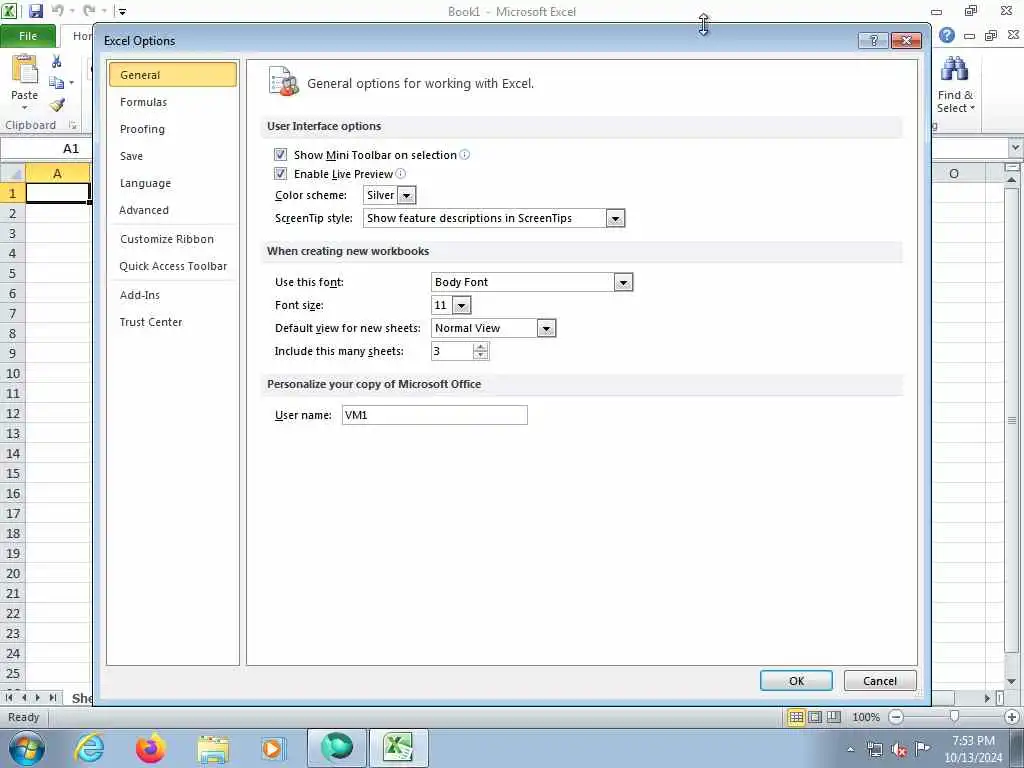Screen dimensions: 1024x768
Task: Open the Advanced category
Action: (172, 210)
